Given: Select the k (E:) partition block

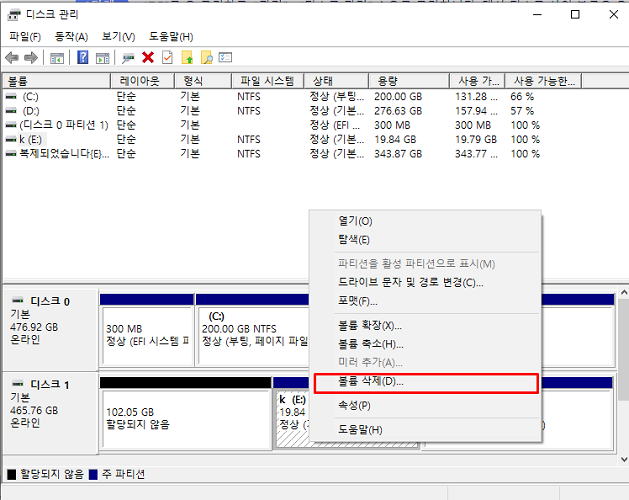Looking at the screenshot, I should [x=292, y=413].
